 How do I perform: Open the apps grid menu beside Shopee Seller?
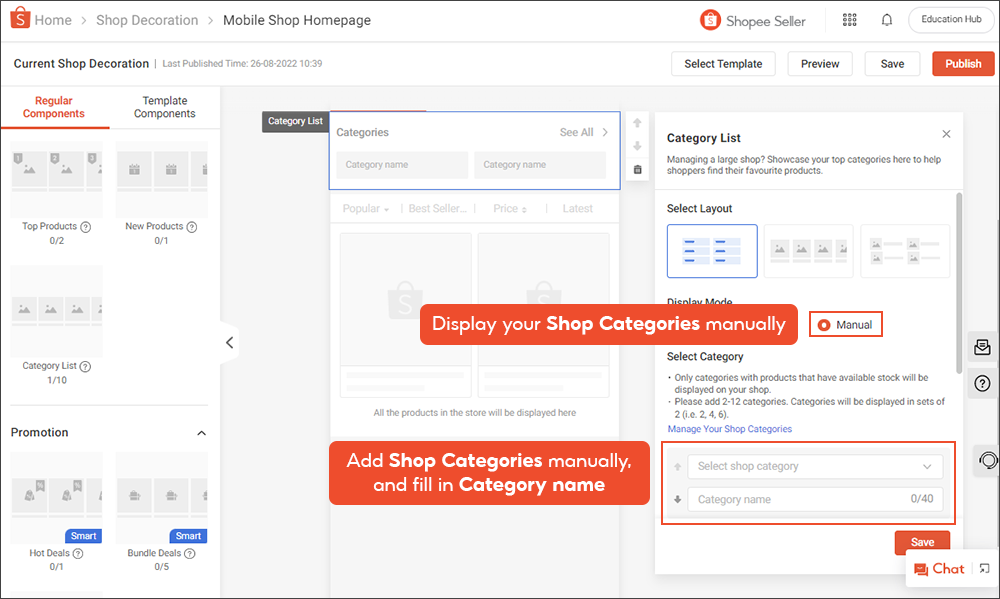click(x=849, y=19)
